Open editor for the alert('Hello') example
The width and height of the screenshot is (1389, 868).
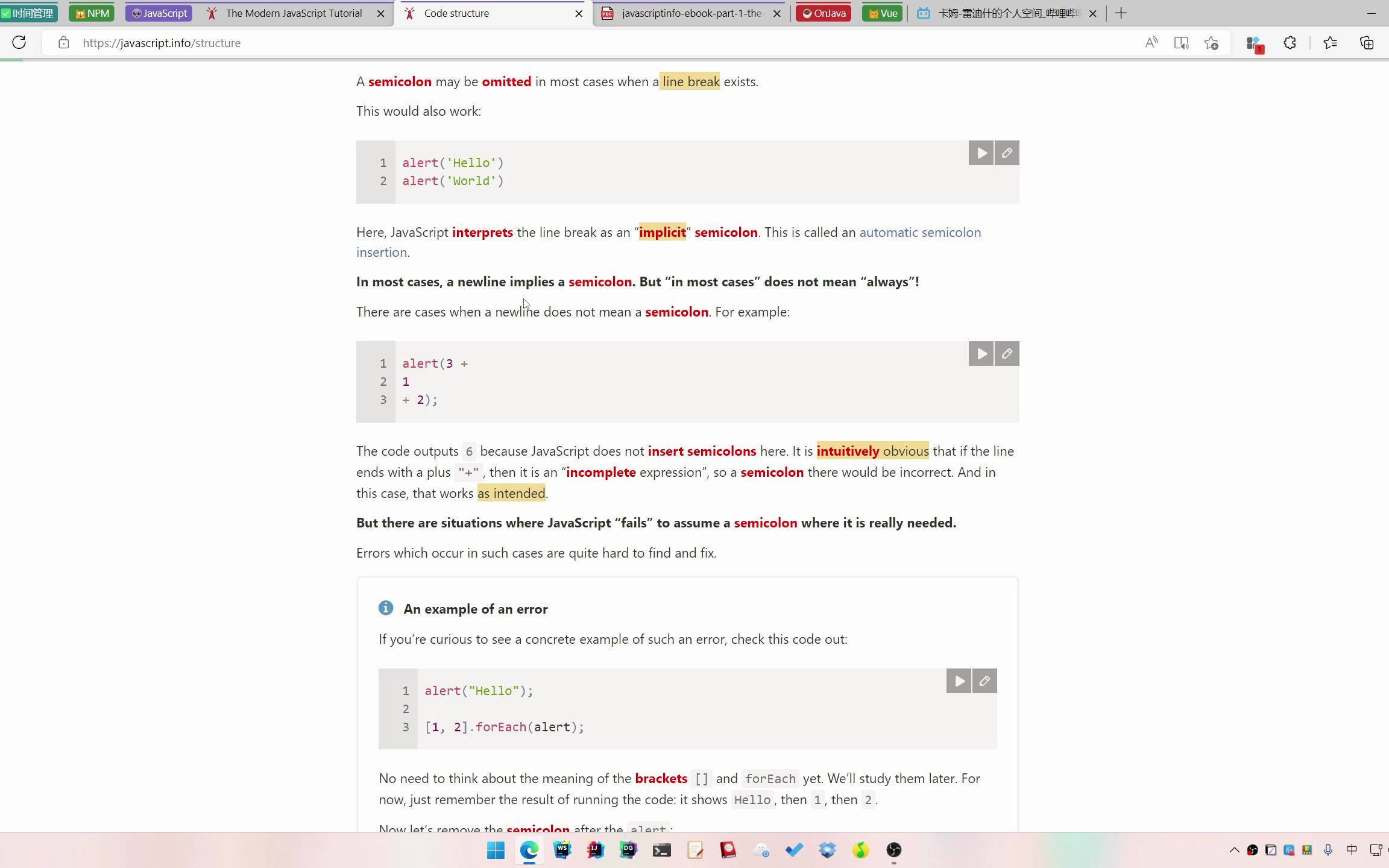tap(1006, 153)
